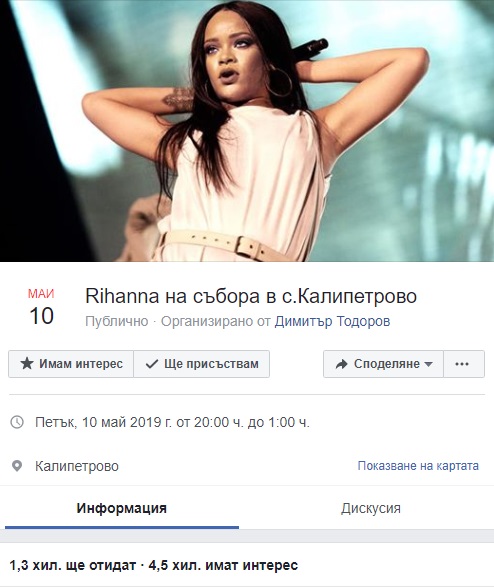Mark interest with the Имам интерес button
The width and height of the screenshot is (494, 587).
click(71, 364)
